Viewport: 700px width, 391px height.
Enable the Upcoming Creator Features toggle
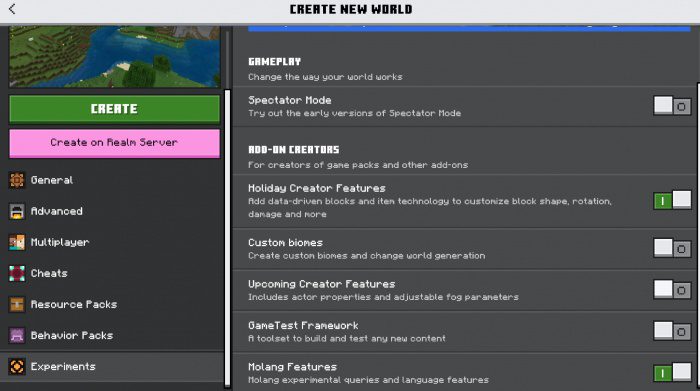(x=672, y=290)
